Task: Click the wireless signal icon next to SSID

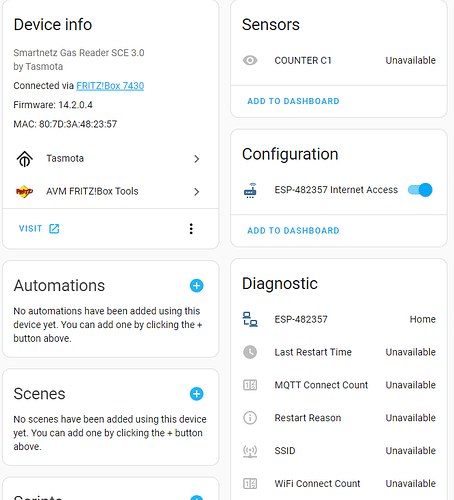Action: pyautogui.click(x=250, y=451)
